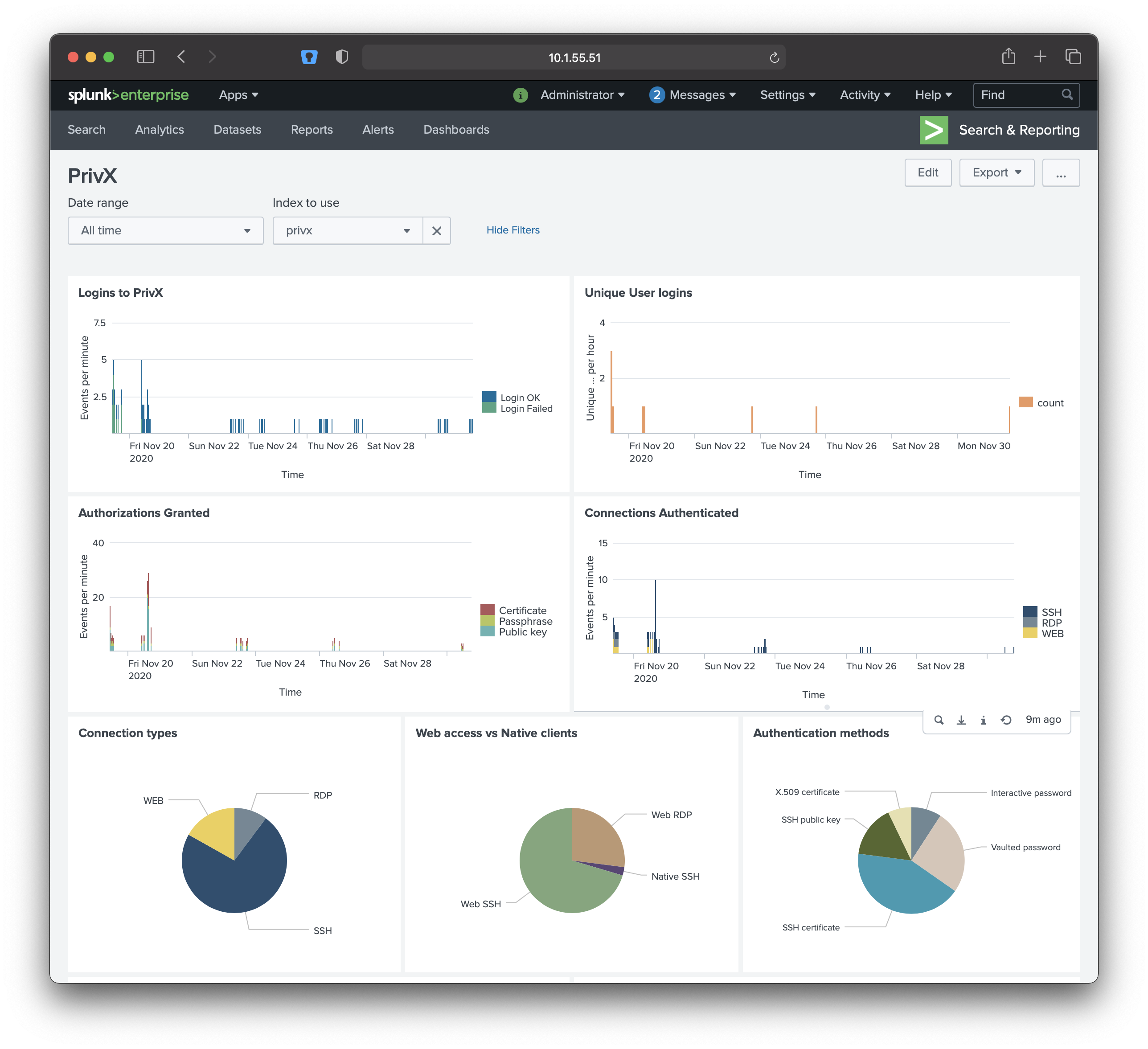Open the more actions ellipsis button

1060,172
